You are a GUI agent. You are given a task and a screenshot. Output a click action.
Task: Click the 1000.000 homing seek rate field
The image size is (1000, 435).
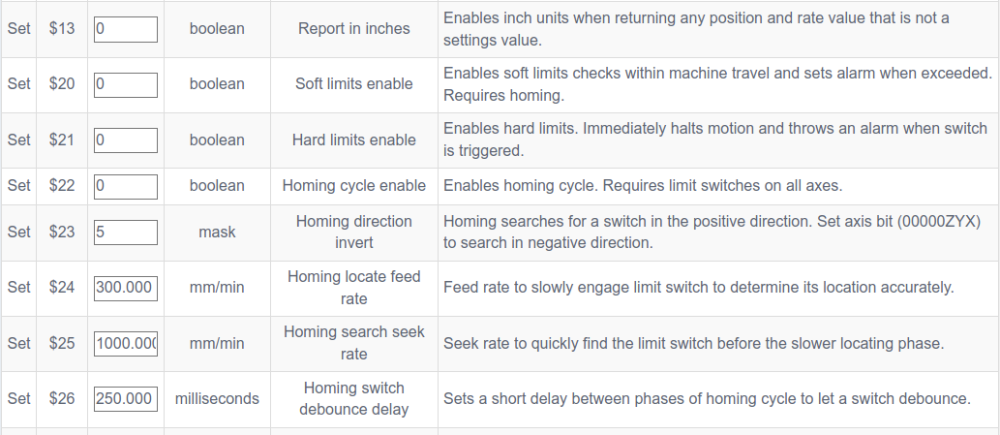pos(126,343)
